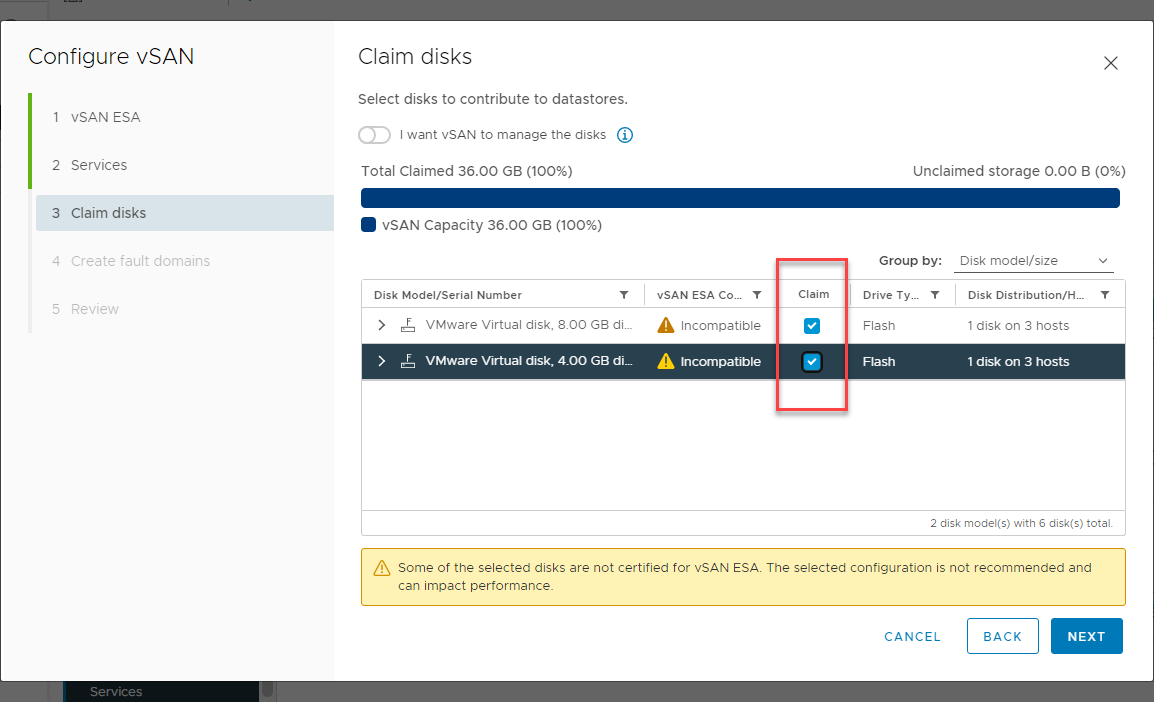The height and width of the screenshot is (702, 1154).
Task: Uncheck the Claim checkbox for the 4.00 GB disk
Action: (x=811, y=361)
